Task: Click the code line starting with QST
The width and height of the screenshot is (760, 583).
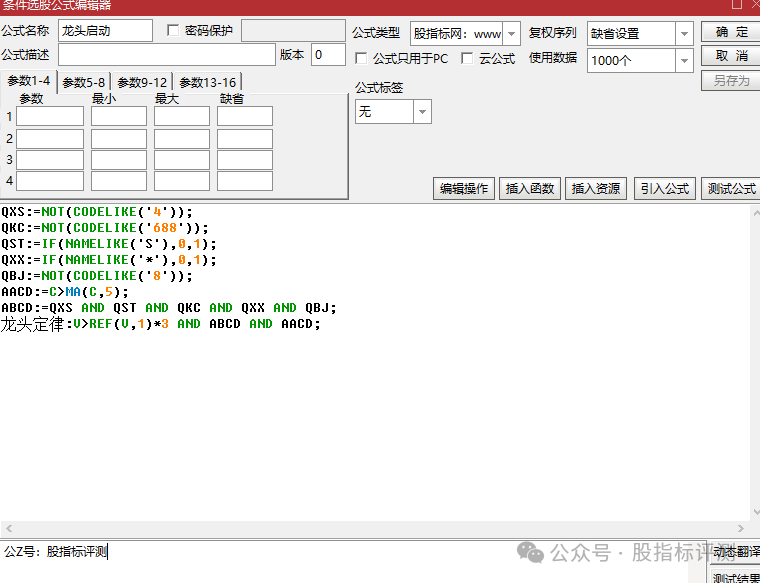Action: click(109, 244)
